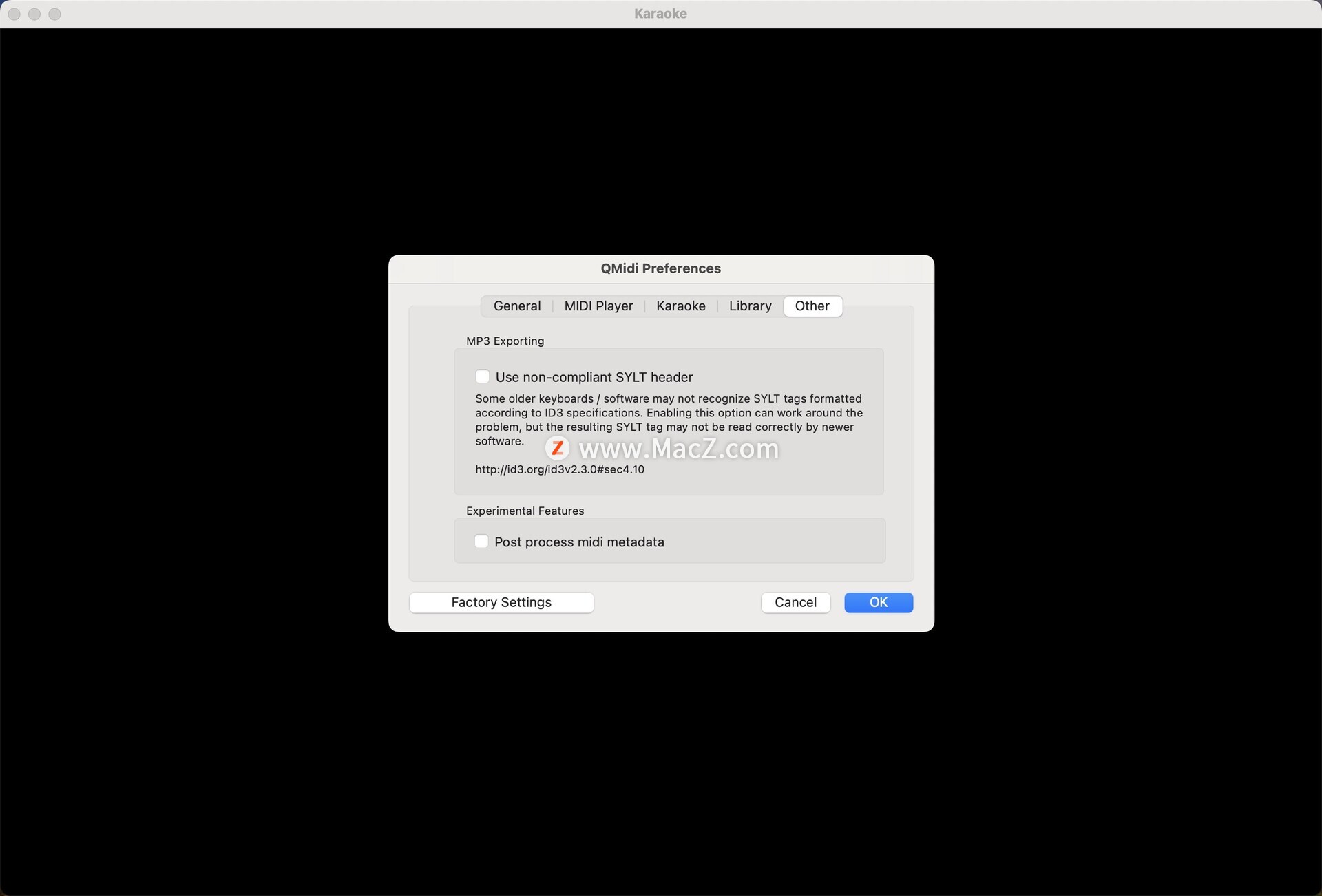The height and width of the screenshot is (896, 1322).
Task: Click the Experimental Features section label
Action: (525, 511)
